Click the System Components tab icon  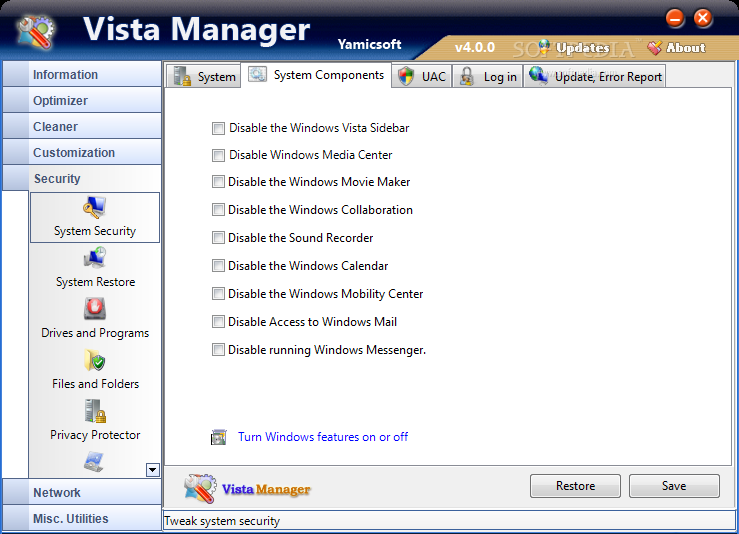[x=258, y=74]
